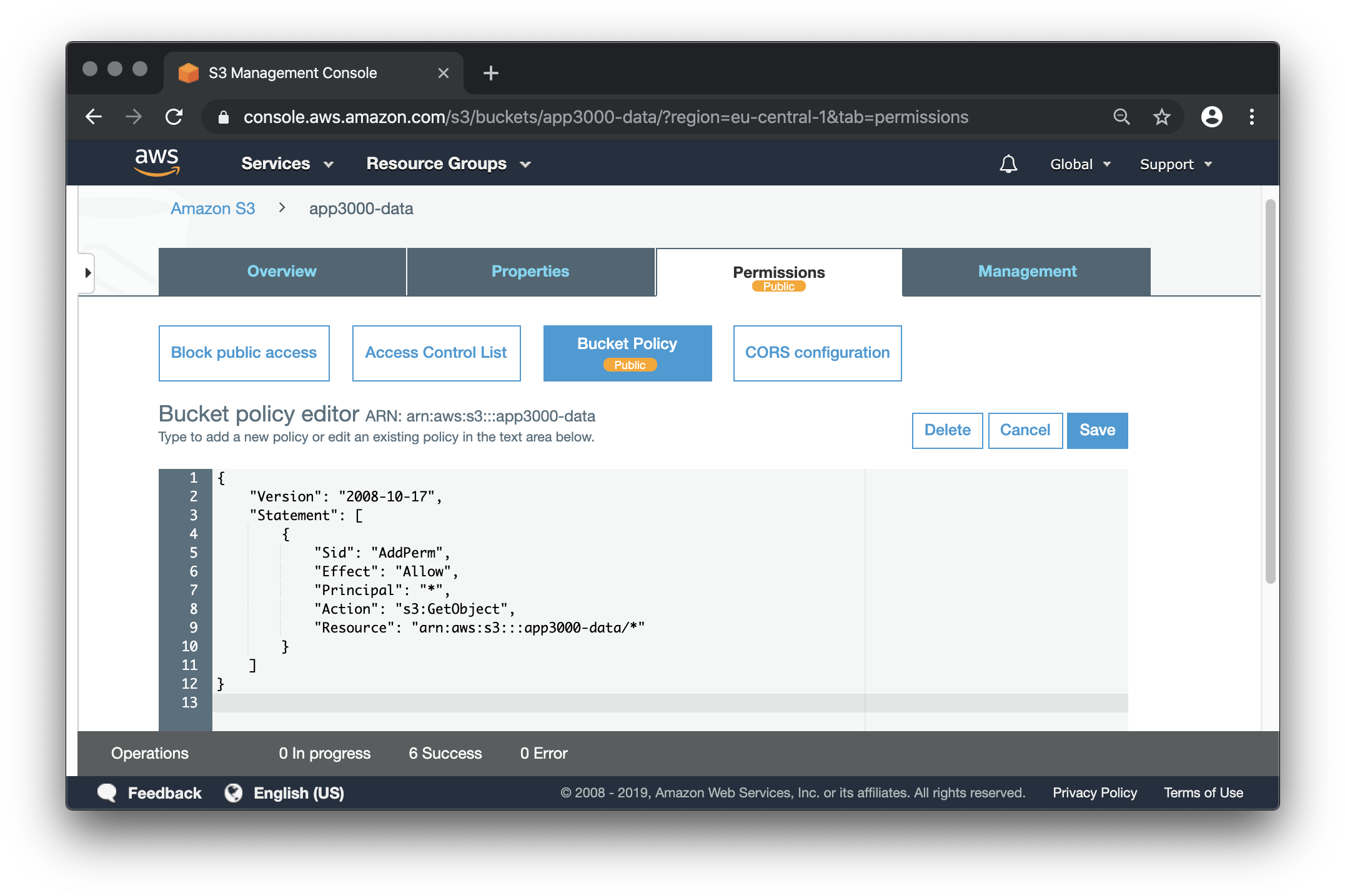Click the Public badge under Permissions
The width and height of the screenshot is (1345, 896).
[778, 287]
